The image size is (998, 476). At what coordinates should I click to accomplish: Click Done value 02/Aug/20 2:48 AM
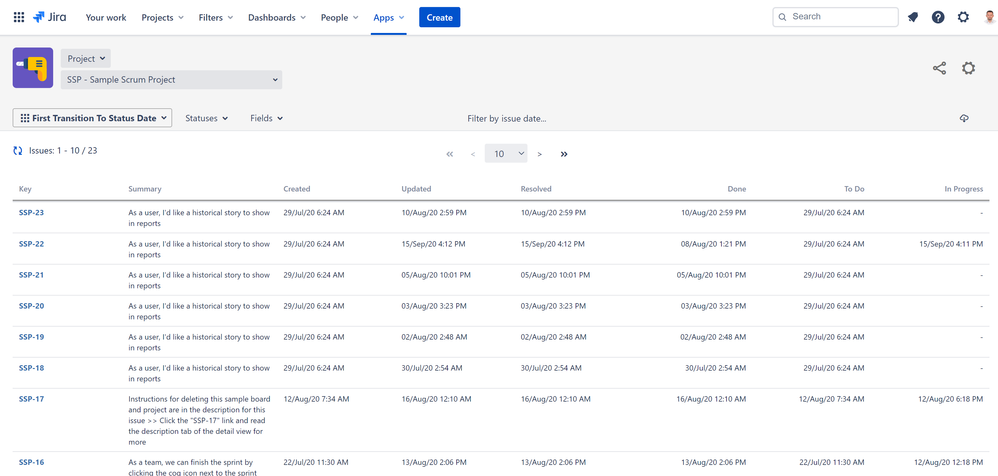point(713,337)
